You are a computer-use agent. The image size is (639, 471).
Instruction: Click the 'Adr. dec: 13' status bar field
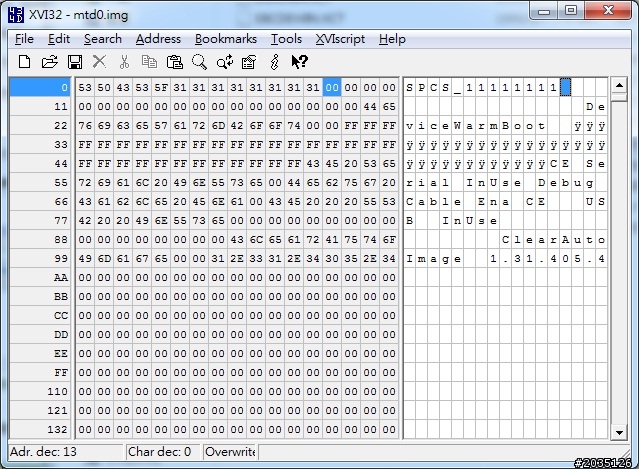click(x=65, y=451)
